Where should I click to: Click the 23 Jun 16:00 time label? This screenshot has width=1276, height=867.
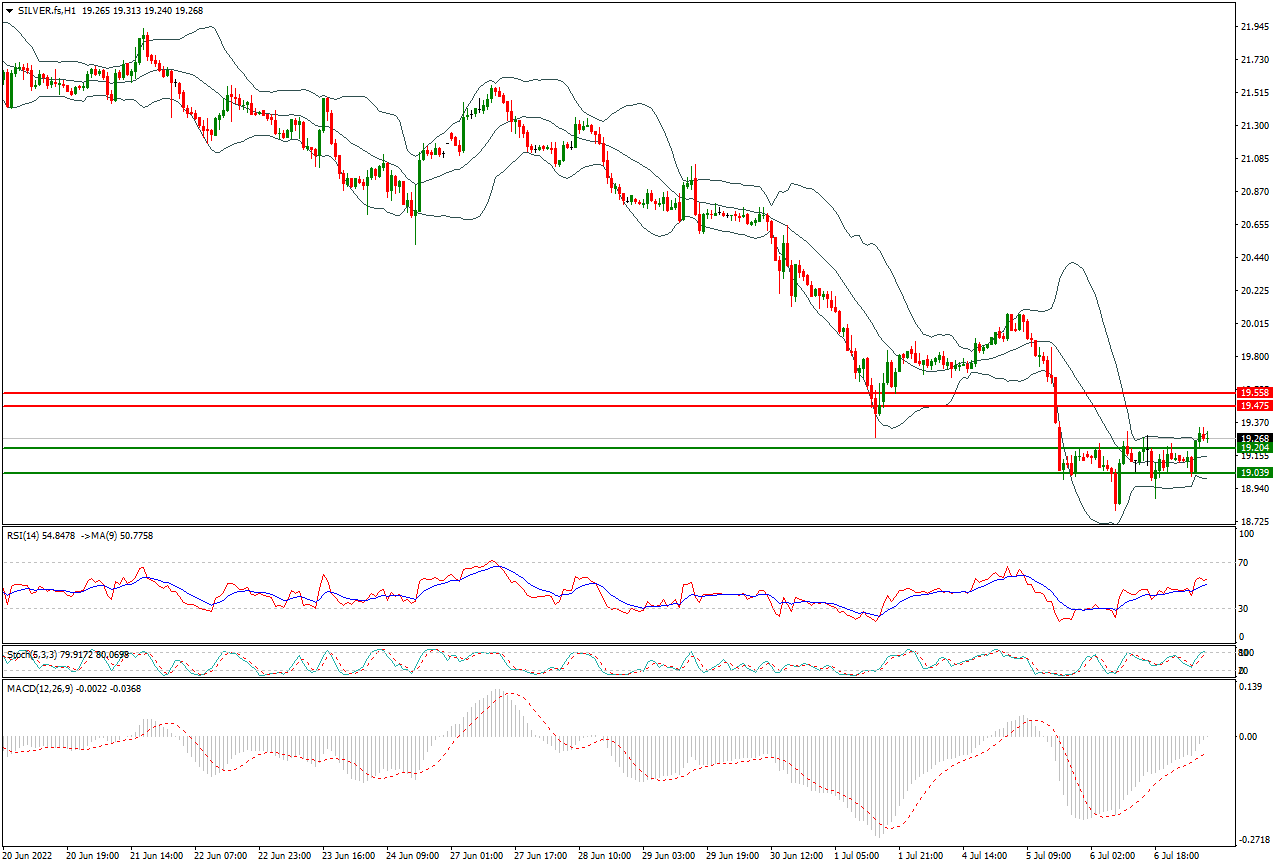(349, 857)
